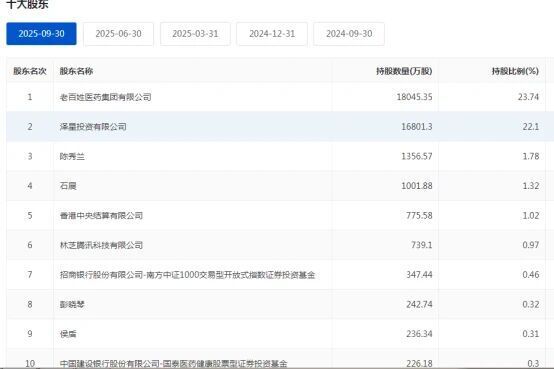Click the holding amount 1356.57

[417, 156]
